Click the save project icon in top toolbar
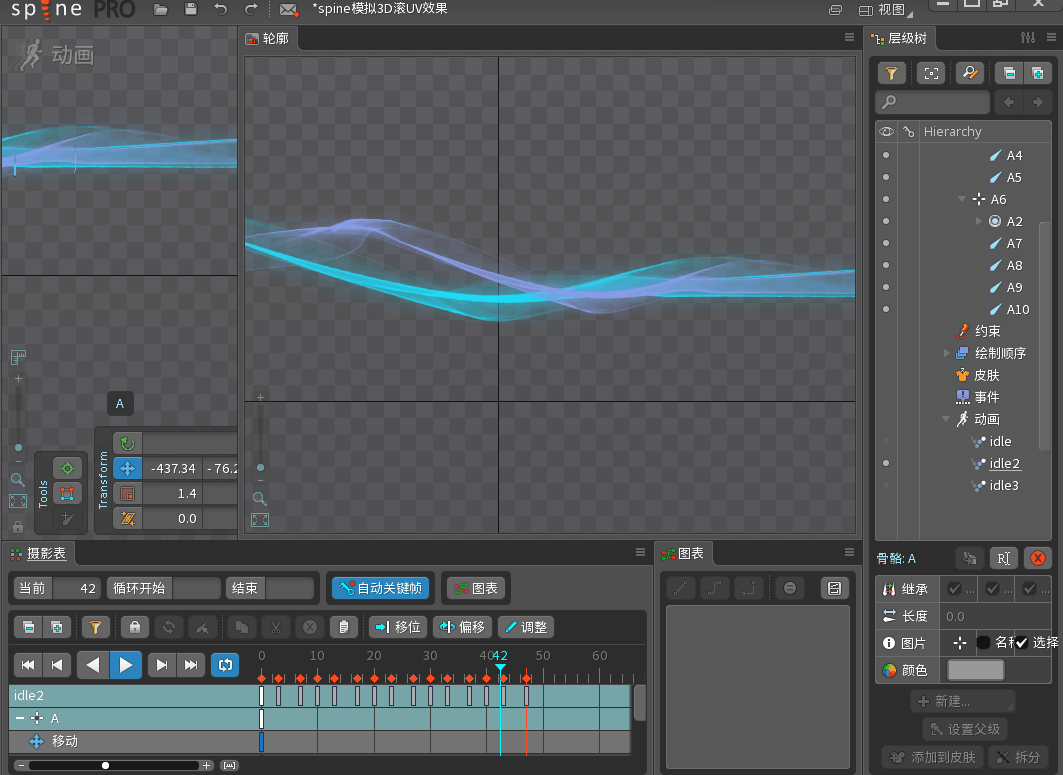The width and height of the screenshot is (1063, 775). (x=191, y=10)
